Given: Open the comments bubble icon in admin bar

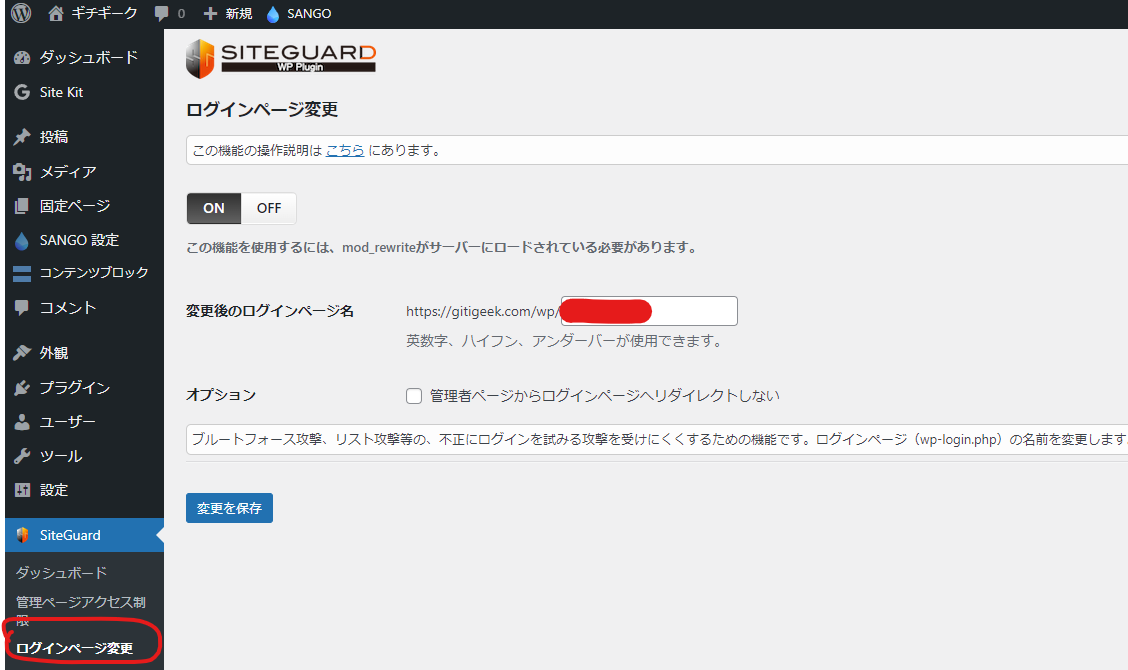Looking at the screenshot, I should 162,13.
